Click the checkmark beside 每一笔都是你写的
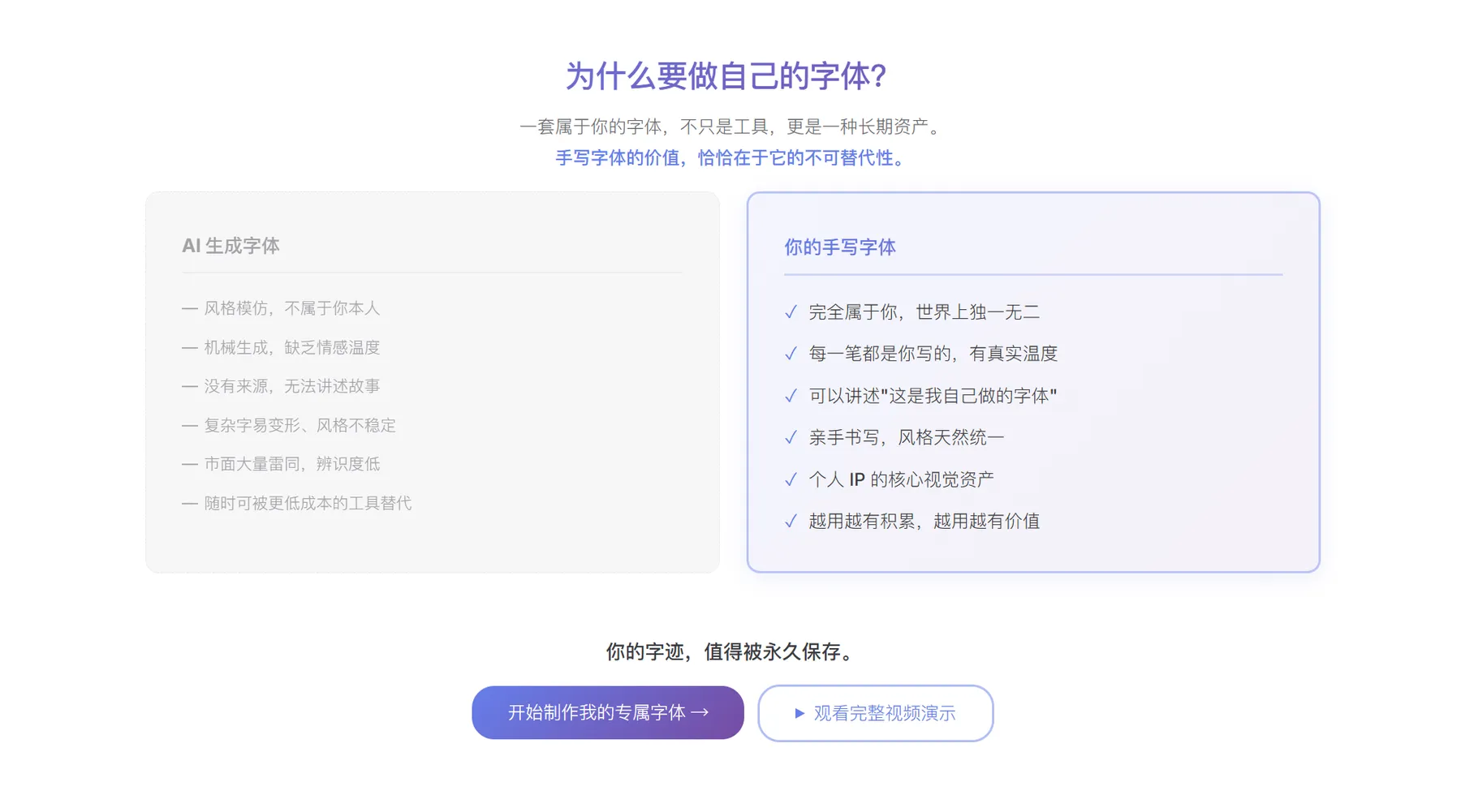This screenshot has width=1461, height=812. [x=791, y=354]
